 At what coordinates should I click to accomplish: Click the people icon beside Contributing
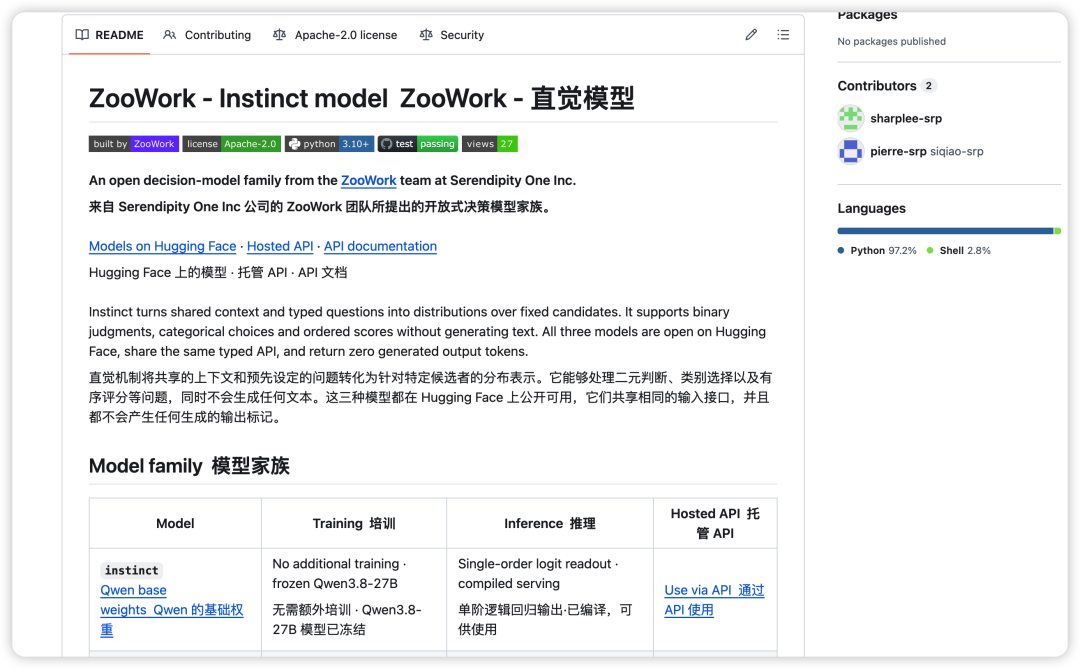(169, 34)
